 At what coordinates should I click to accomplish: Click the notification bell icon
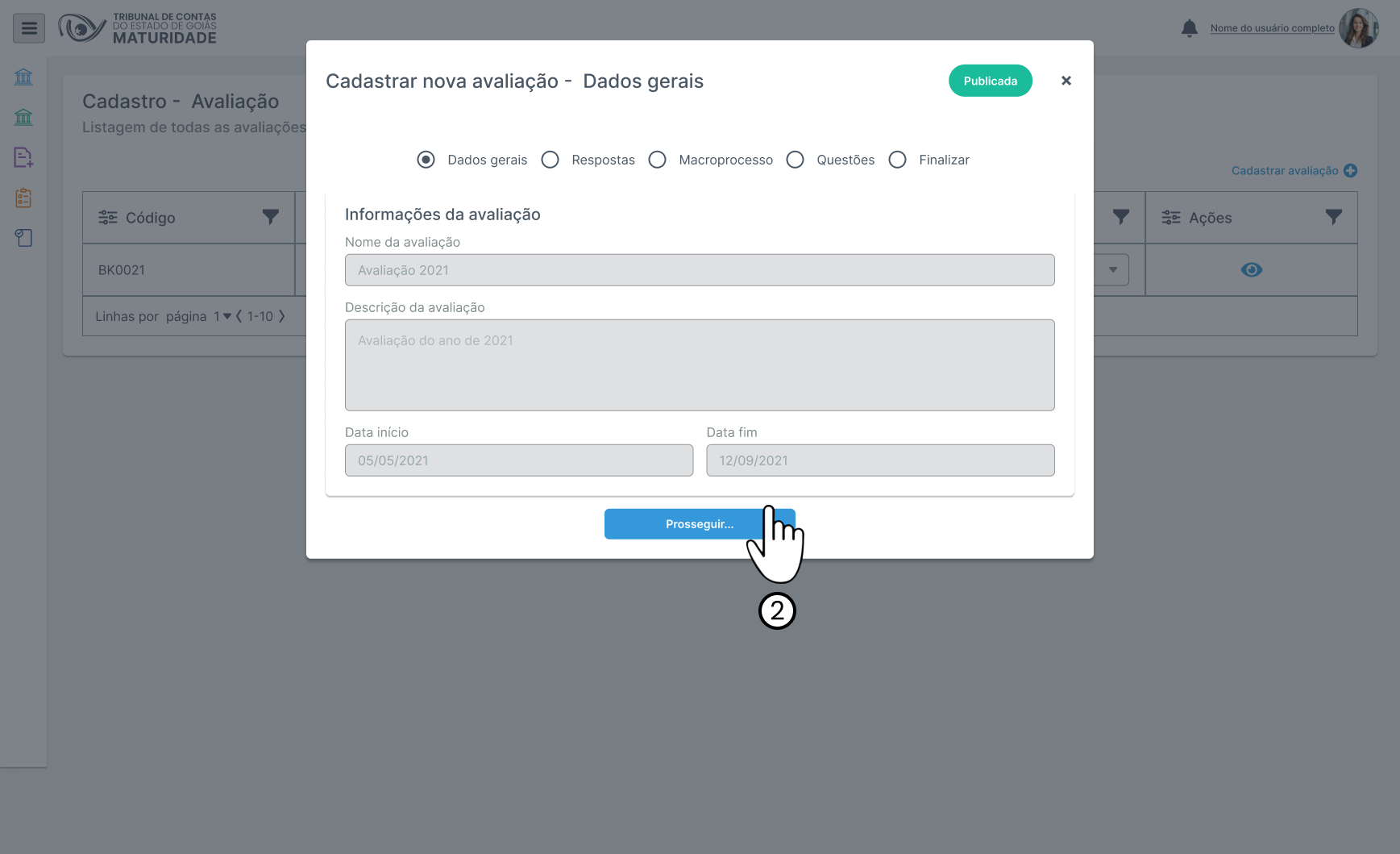coord(1189,29)
